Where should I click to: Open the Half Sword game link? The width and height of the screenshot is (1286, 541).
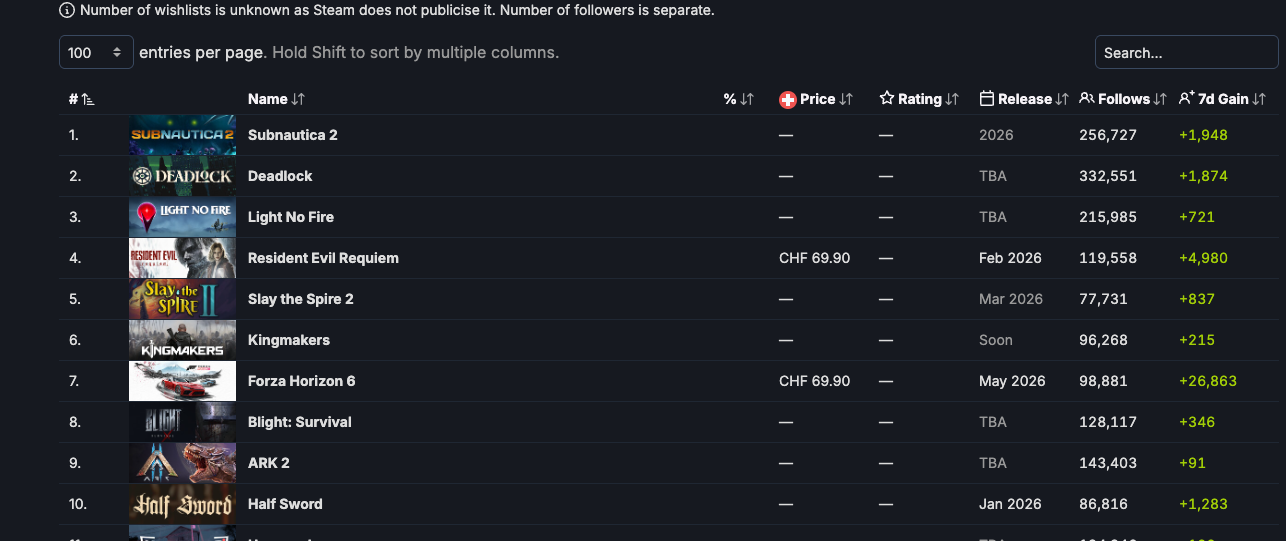click(285, 504)
